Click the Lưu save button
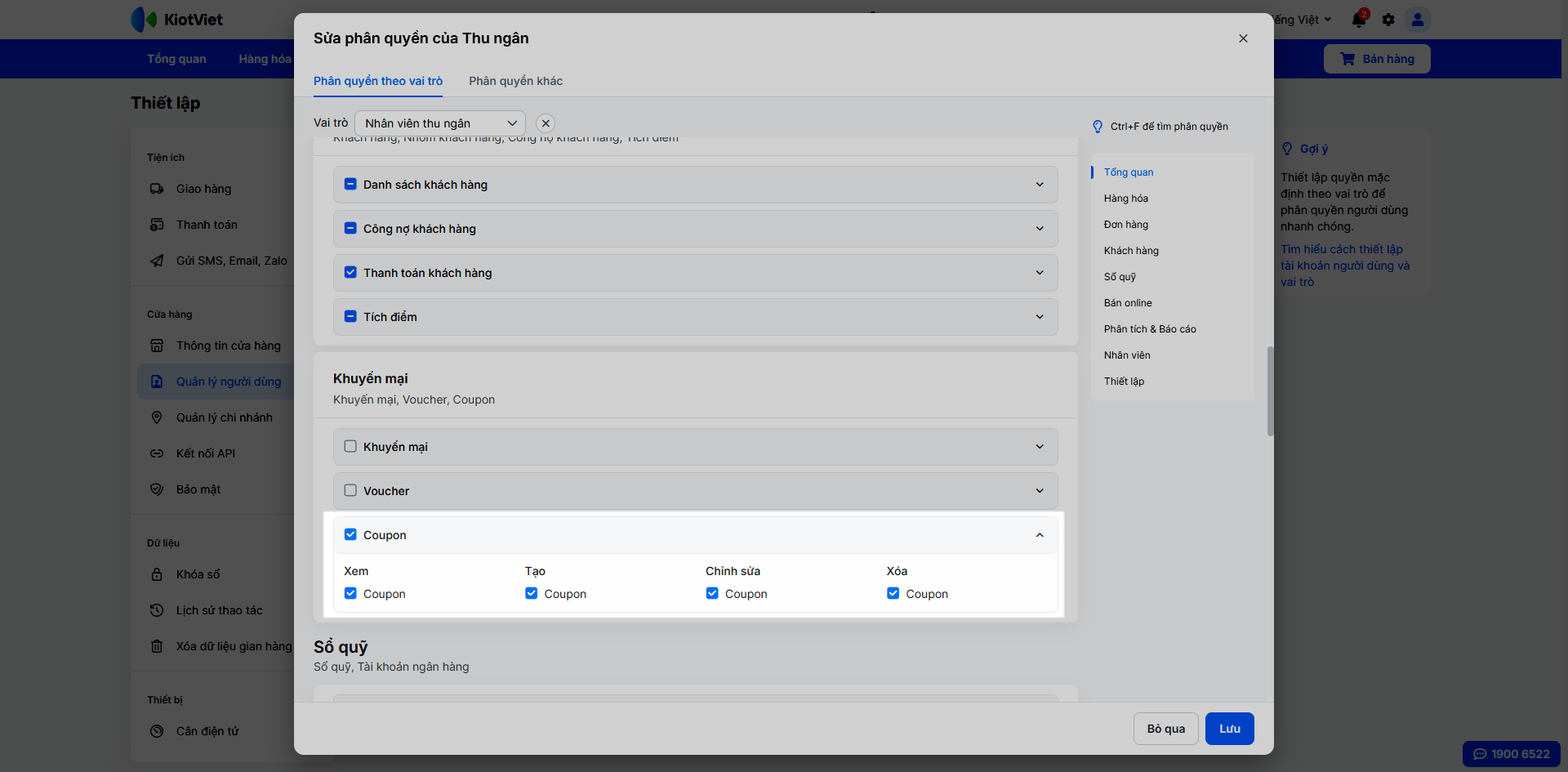The height and width of the screenshot is (772, 1568). [x=1229, y=729]
